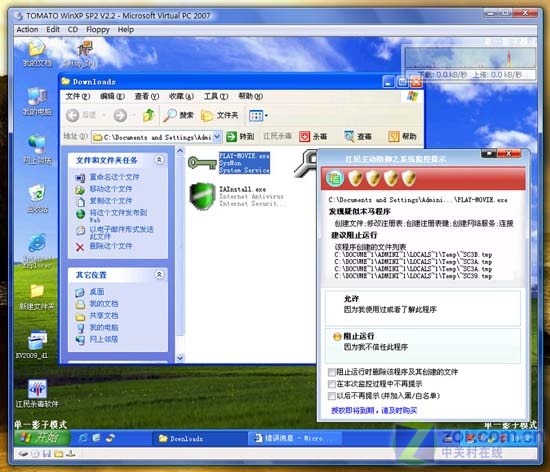Switch to 错误消息 taskbar button

(294, 438)
